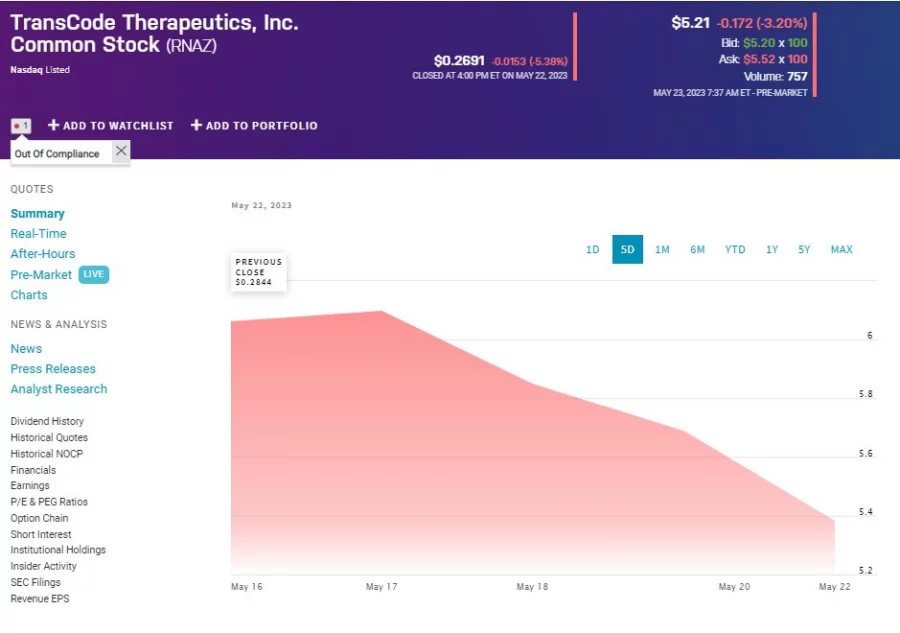Open Analyst Research
Image resolution: width=900 pixels, height=633 pixels.
(x=58, y=388)
